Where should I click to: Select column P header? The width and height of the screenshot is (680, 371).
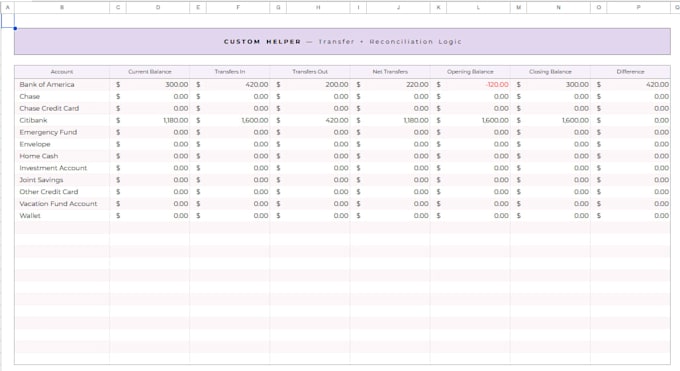(x=638, y=7)
